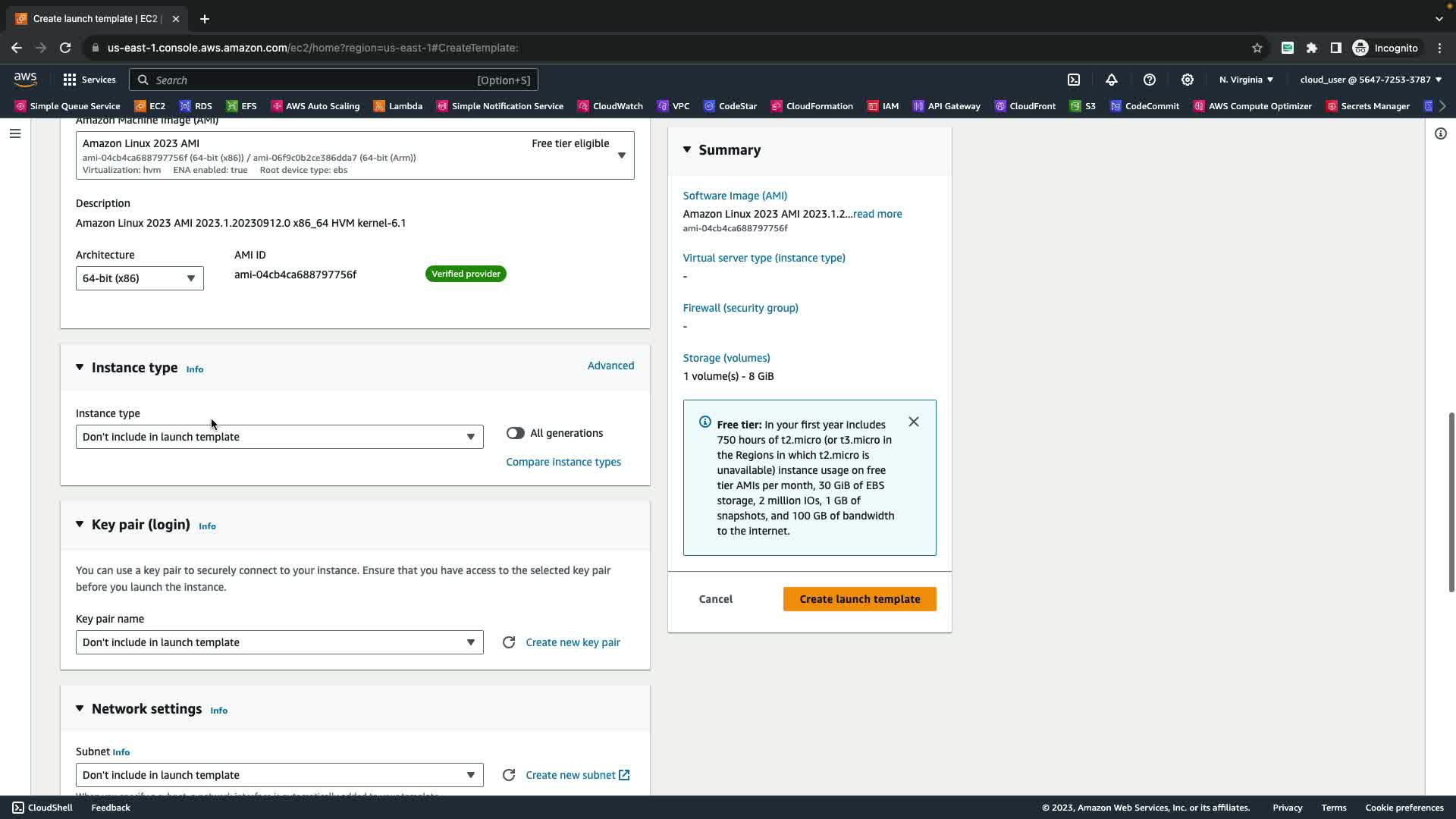Open the N. Virginia region menu
The width and height of the screenshot is (1456, 819).
coord(1246,80)
